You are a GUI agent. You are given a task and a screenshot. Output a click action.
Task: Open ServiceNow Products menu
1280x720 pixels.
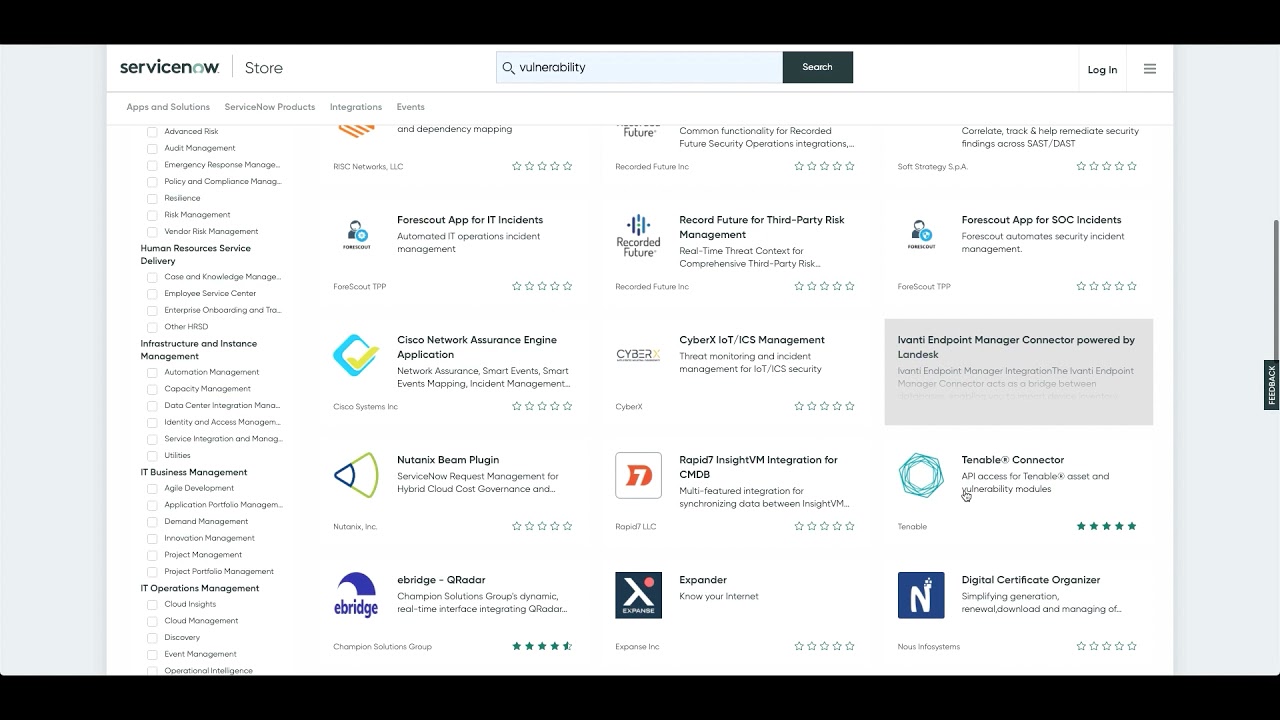pyautogui.click(x=270, y=107)
